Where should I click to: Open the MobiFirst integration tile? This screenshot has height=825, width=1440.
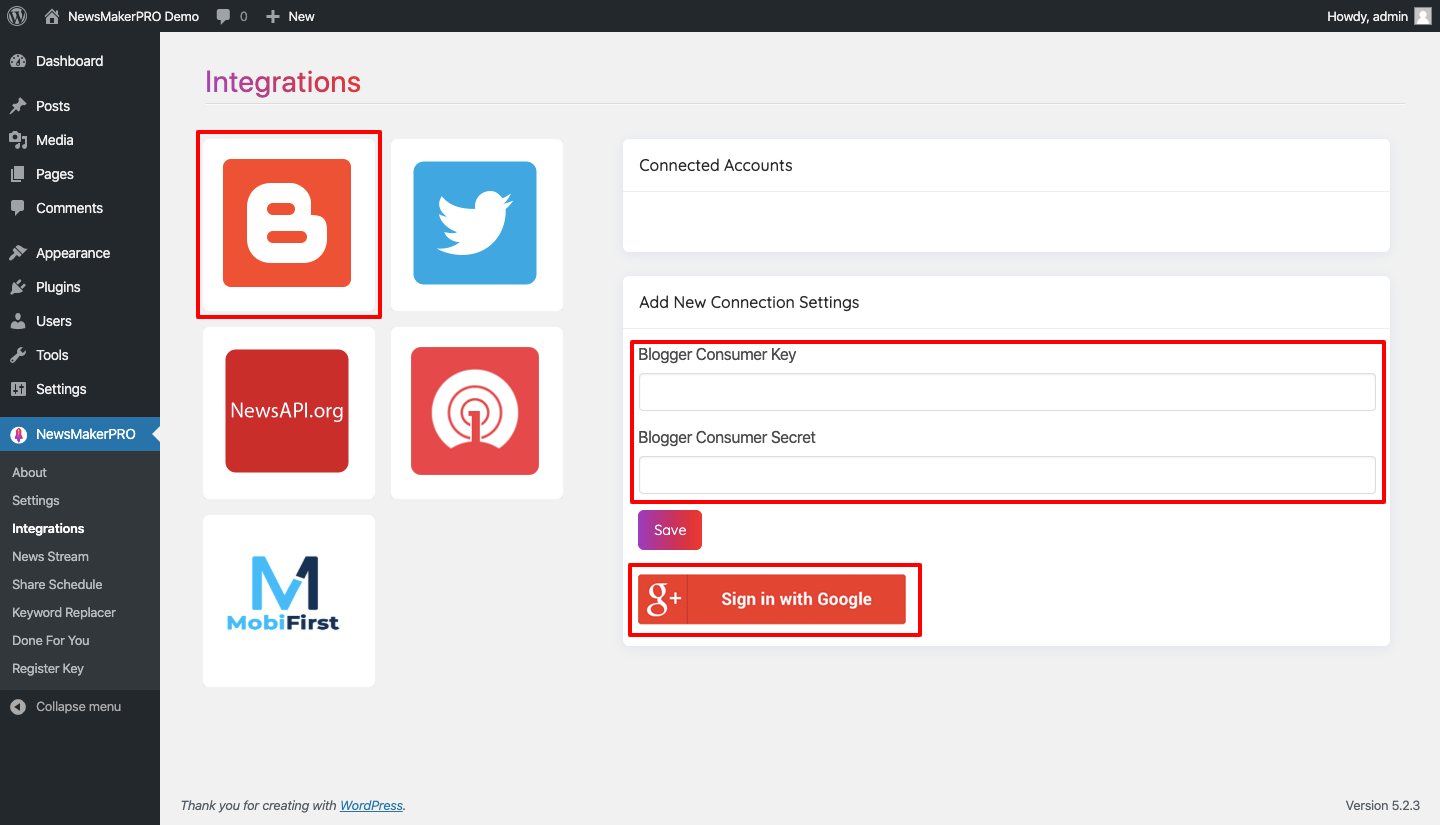[x=288, y=600]
